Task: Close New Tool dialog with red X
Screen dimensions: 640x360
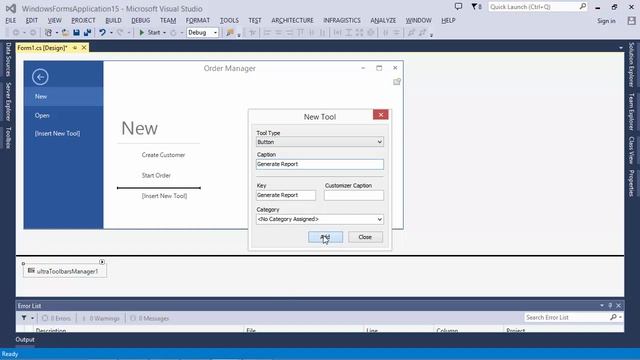Action: 380,115
